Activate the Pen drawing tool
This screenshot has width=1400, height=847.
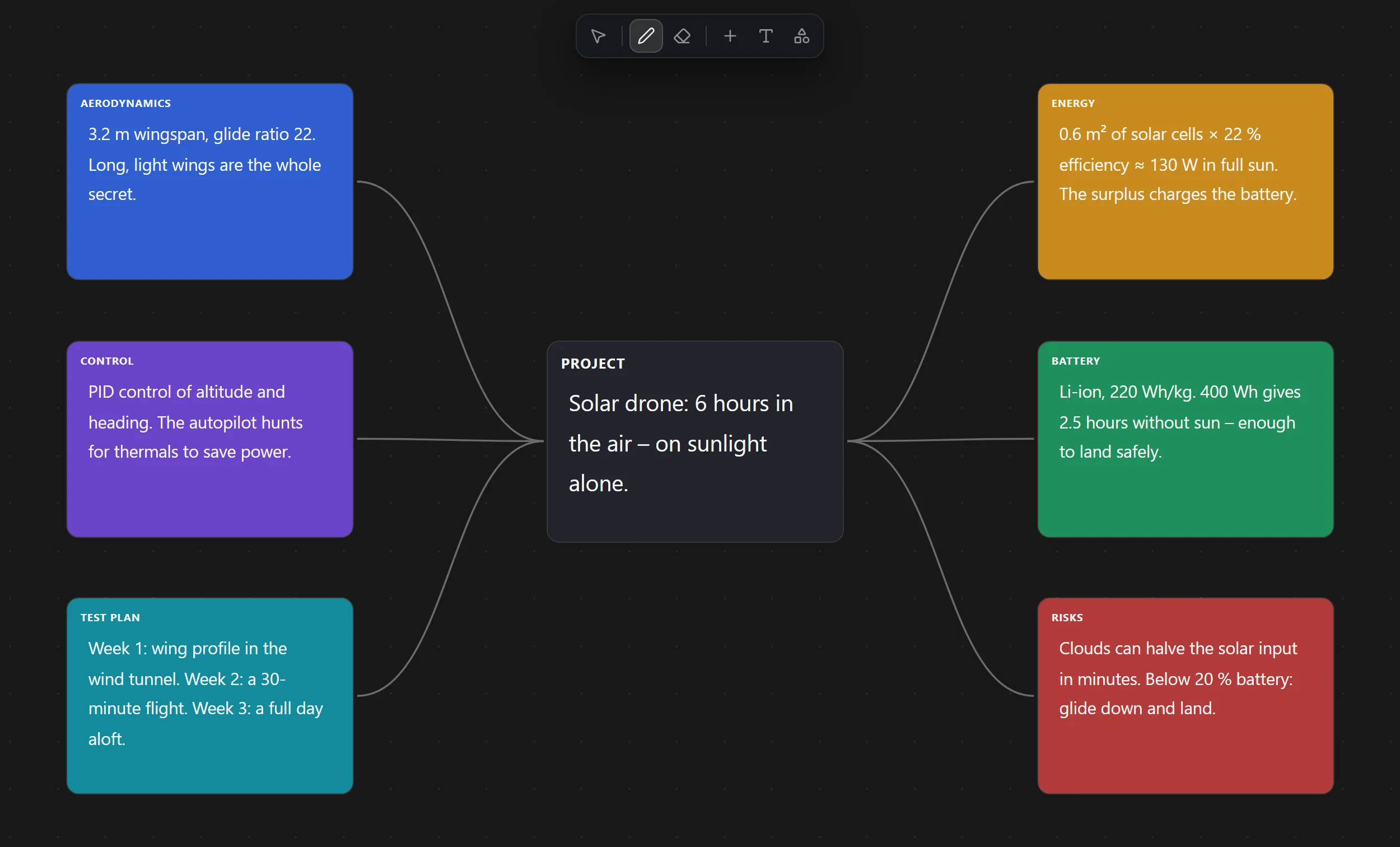coord(646,36)
